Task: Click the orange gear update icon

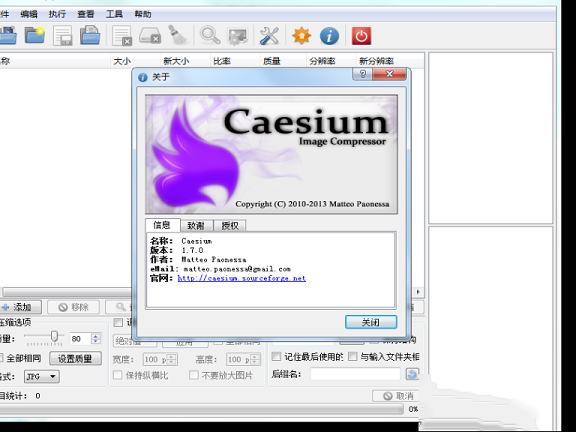Action: [302, 36]
